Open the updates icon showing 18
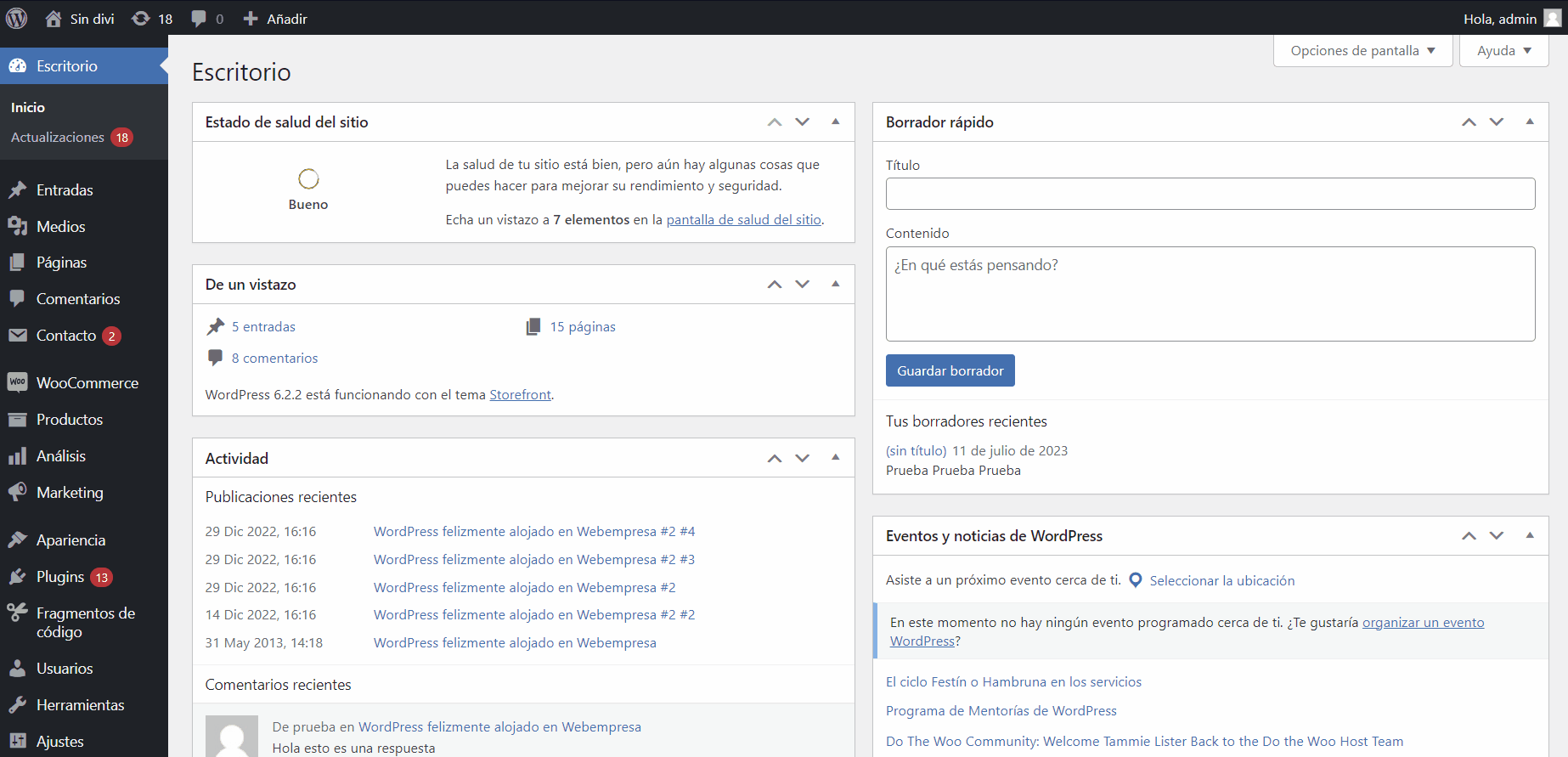This screenshot has height=757, width=1568. pyautogui.click(x=141, y=19)
